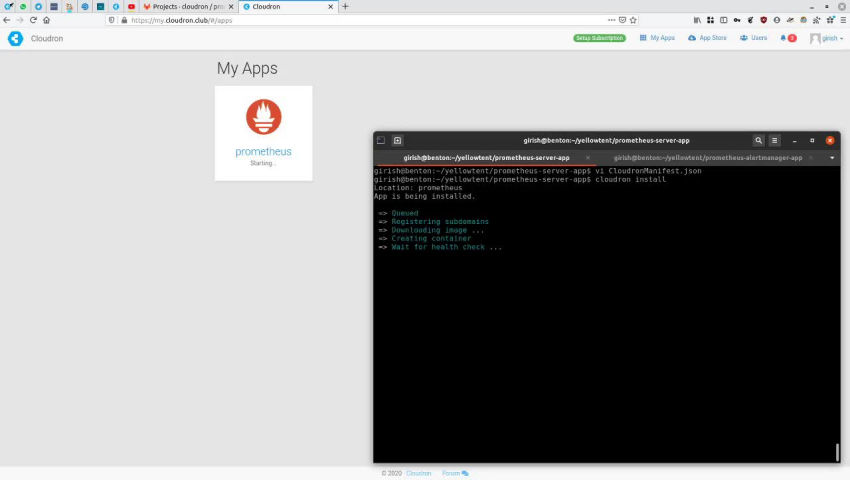Open a new browser tab

pyautogui.click(x=346, y=6)
